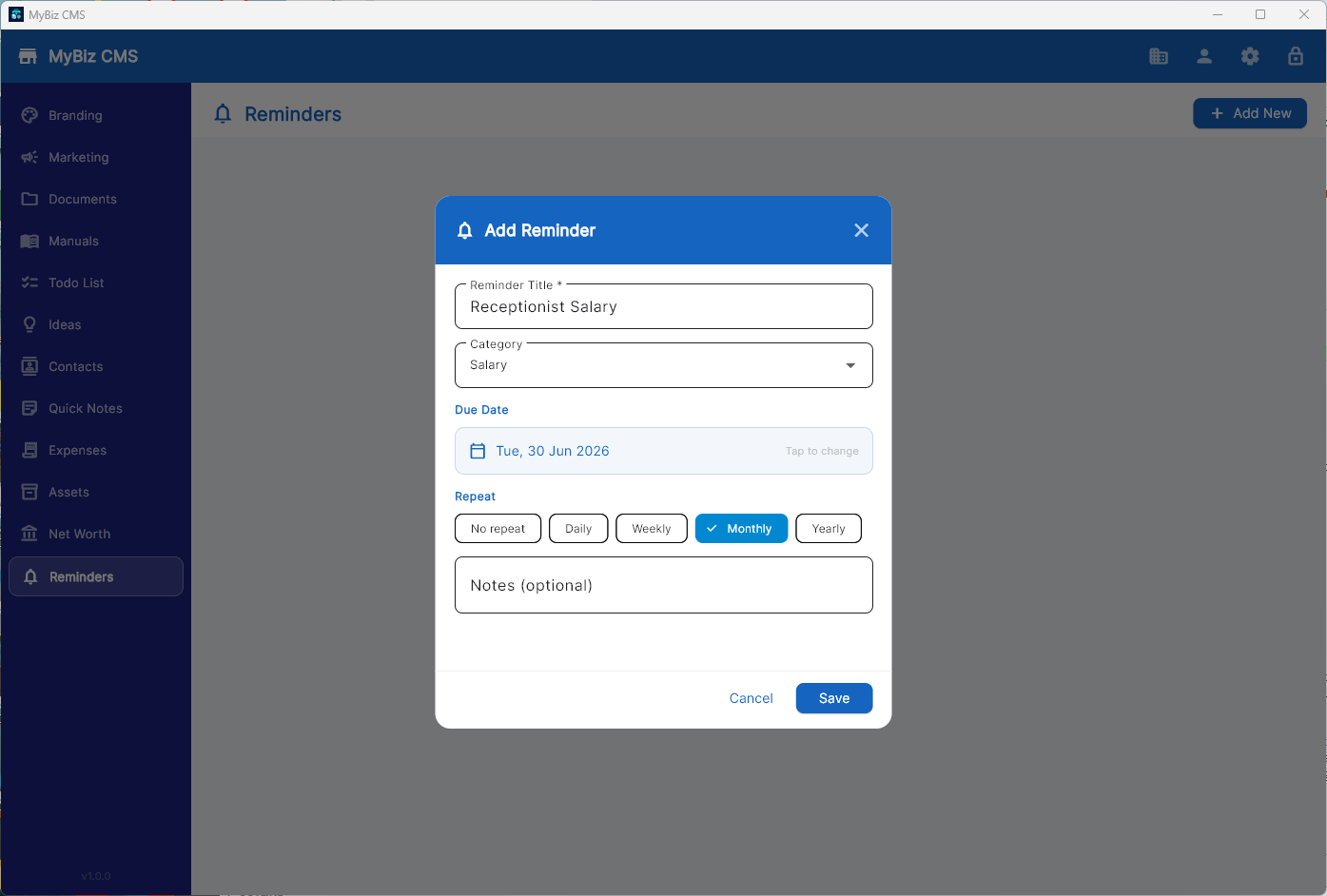Image resolution: width=1327 pixels, height=896 pixels.
Task: Click the Branding palette icon in sidebar
Action: pyautogui.click(x=29, y=115)
